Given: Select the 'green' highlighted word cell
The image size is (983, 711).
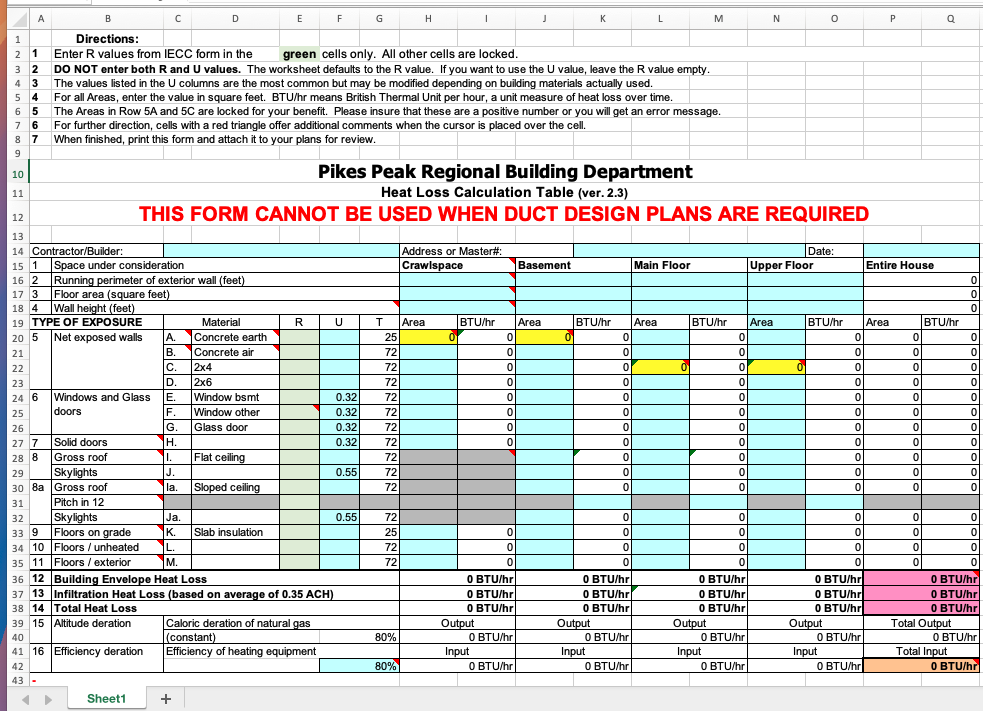Looking at the screenshot, I should (x=299, y=54).
